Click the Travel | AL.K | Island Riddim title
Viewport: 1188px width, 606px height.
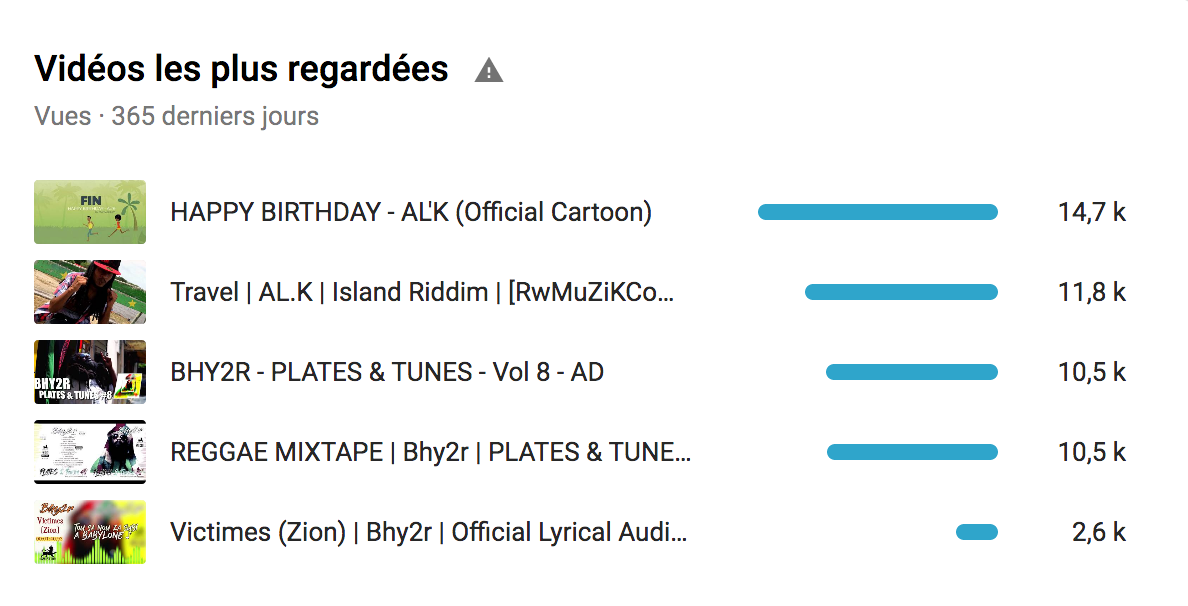coord(422,292)
